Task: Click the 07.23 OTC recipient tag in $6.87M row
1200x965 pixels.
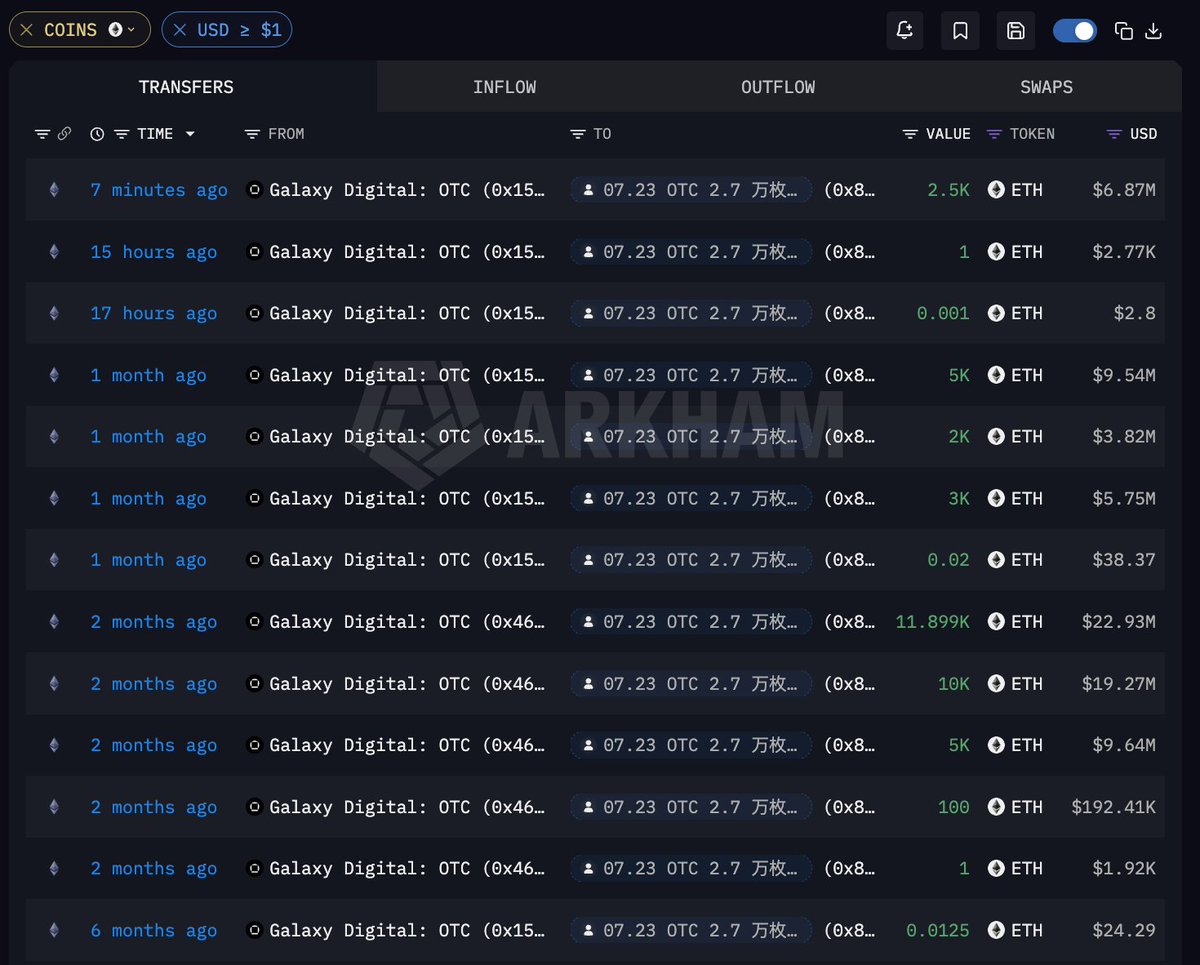Action: (x=691, y=190)
